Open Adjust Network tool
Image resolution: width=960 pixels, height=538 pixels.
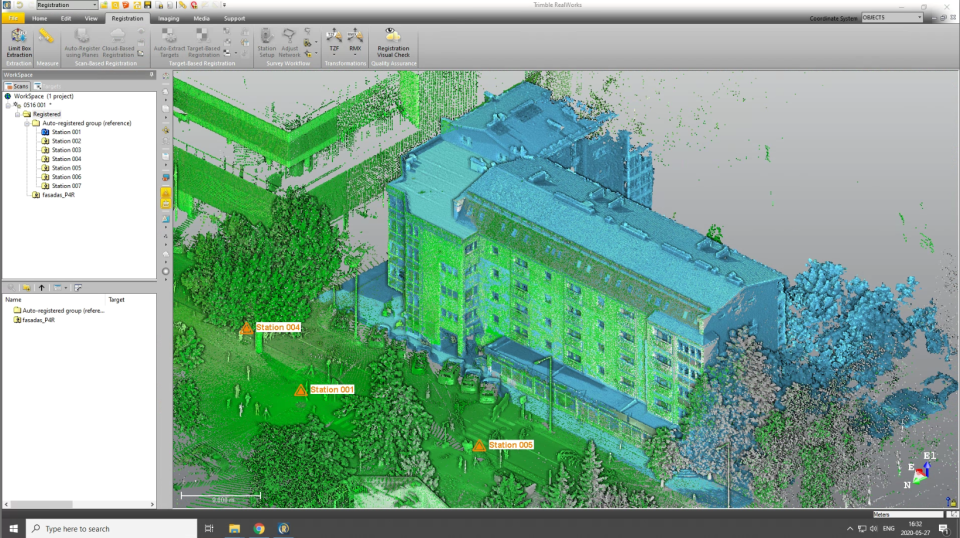click(289, 42)
